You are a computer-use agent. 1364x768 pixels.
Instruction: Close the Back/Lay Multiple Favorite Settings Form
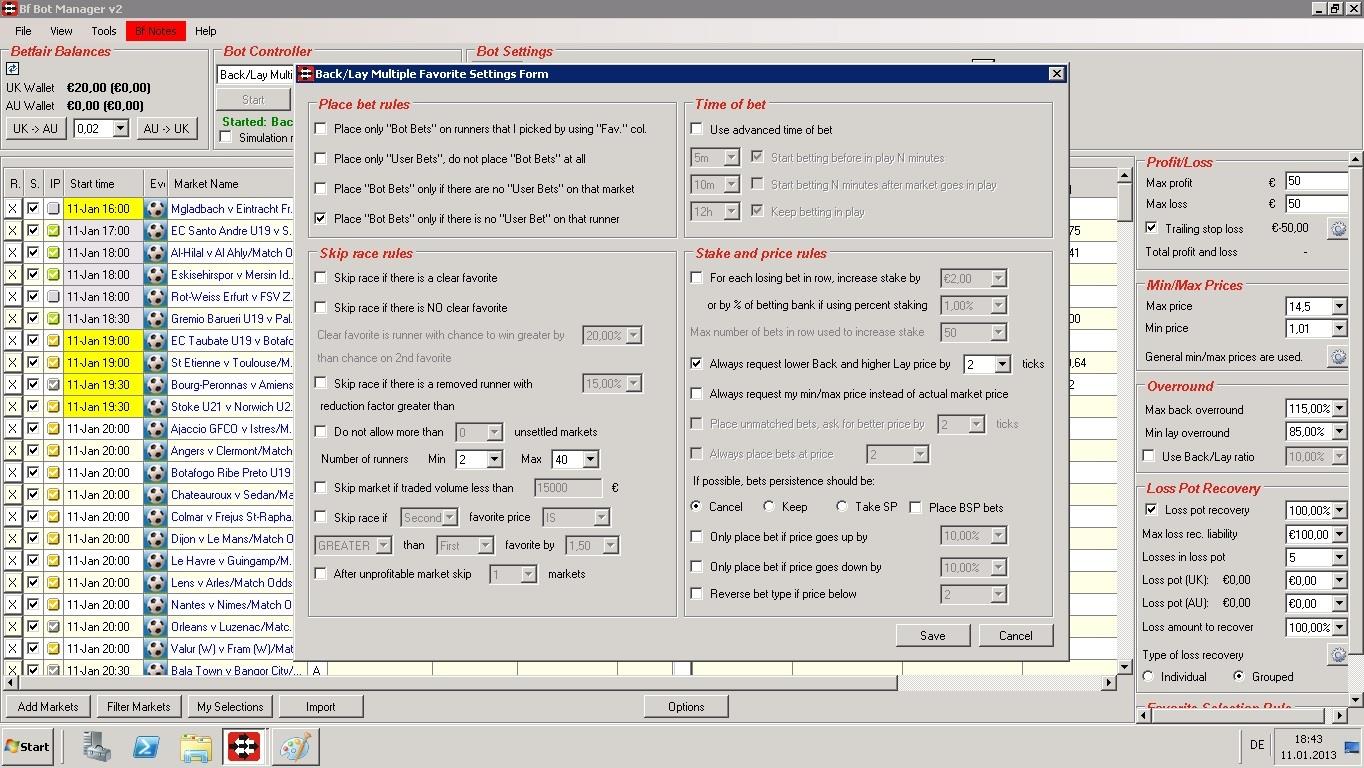click(x=1056, y=74)
